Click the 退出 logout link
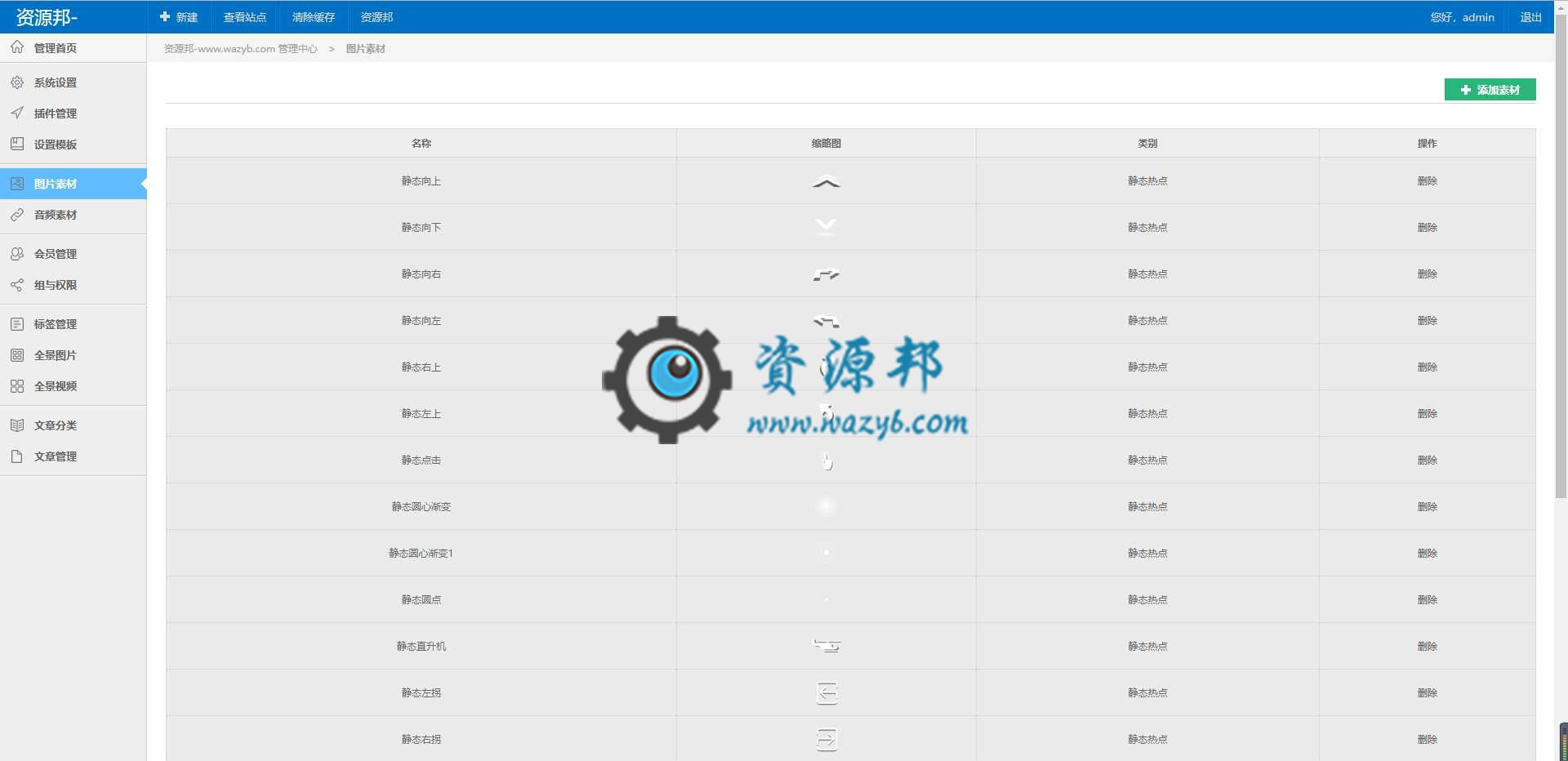 click(x=1530, y=17)
